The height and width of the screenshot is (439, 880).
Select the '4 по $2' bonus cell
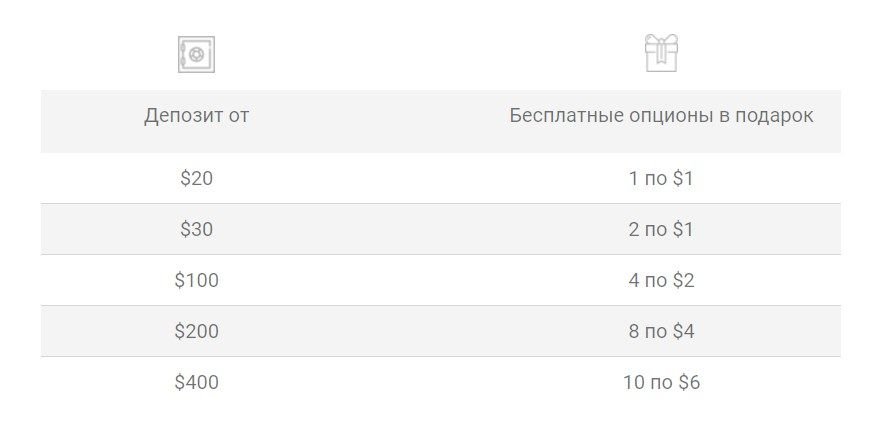click(661, 280)
